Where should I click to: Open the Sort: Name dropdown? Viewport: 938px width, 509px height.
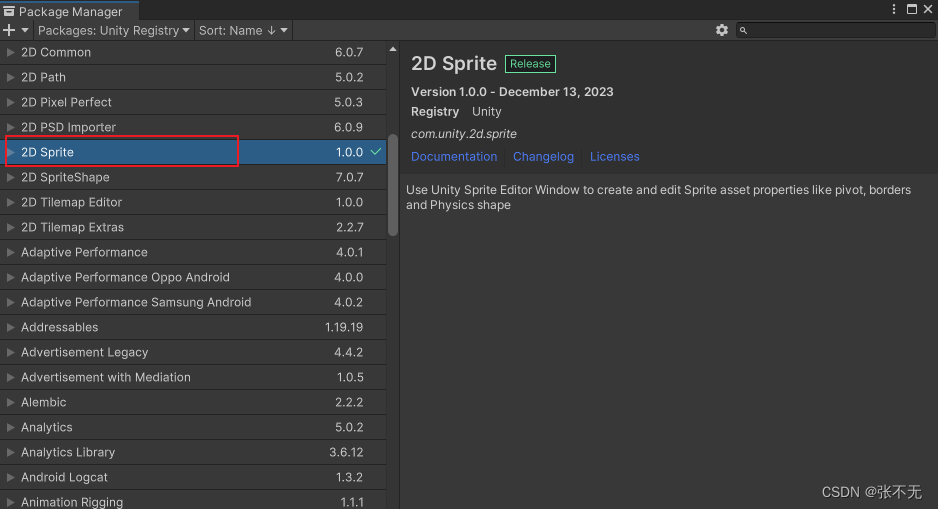pyautogui.click(x=243, y=30)
